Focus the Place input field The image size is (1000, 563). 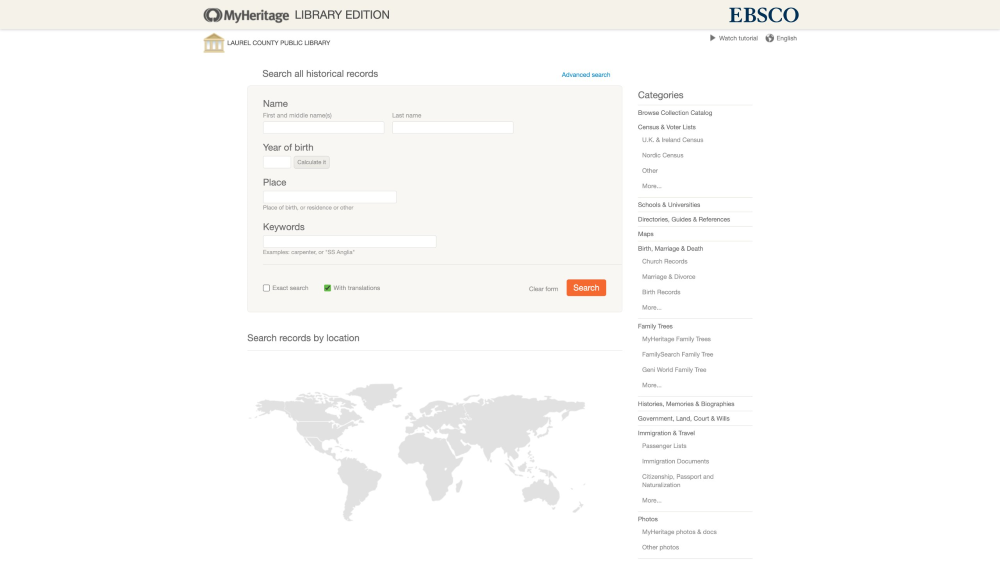[x=330, y=197]
